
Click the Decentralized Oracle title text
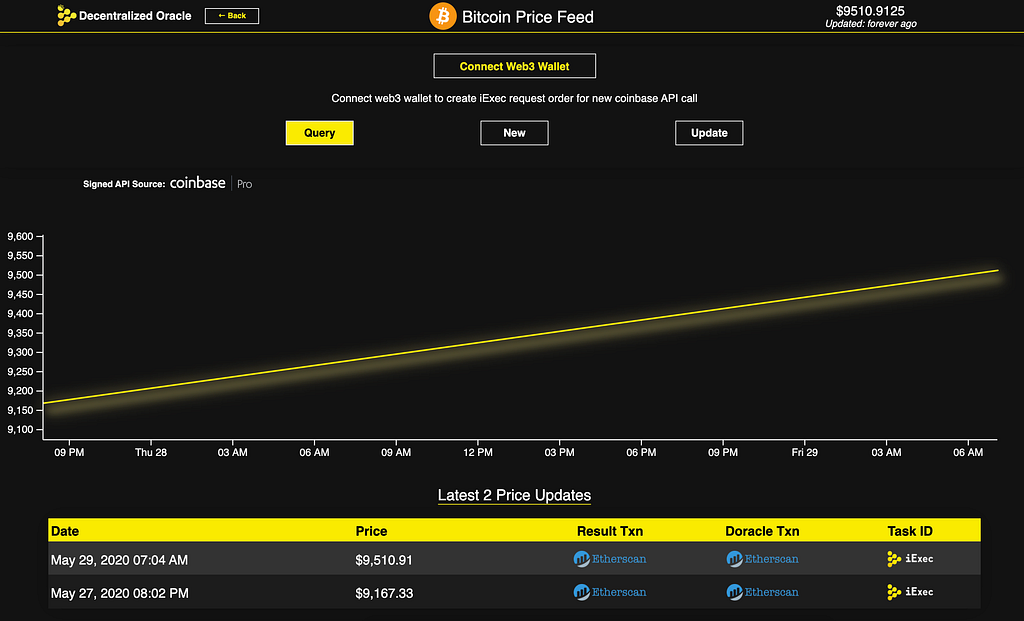pos(135,16)
